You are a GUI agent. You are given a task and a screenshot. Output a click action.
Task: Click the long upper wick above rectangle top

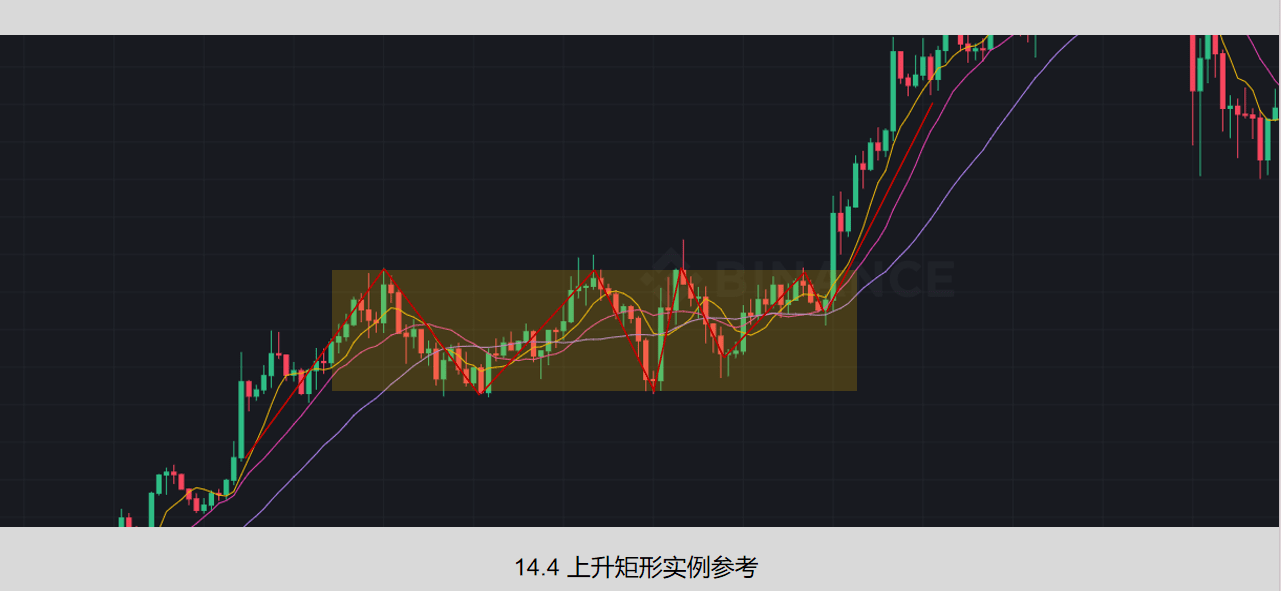click(x=683, y=254)
